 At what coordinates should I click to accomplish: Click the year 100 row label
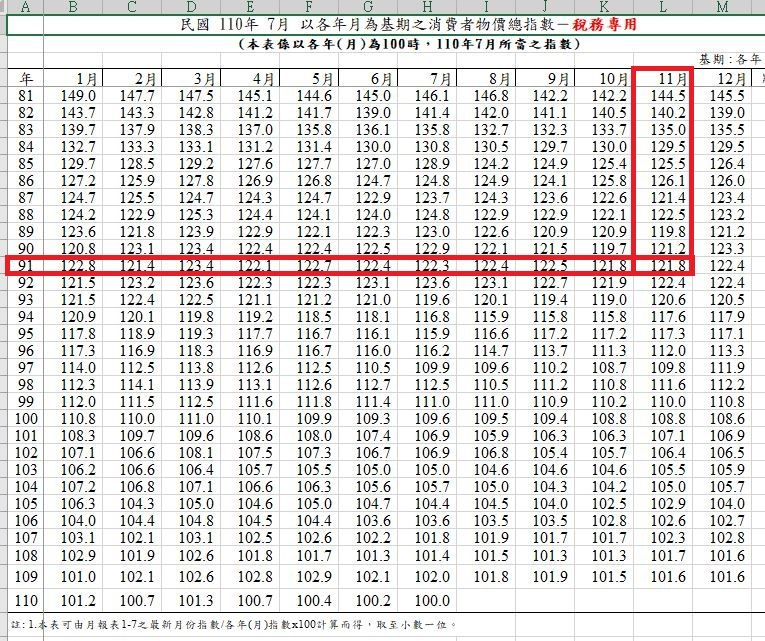pos(25,419)
